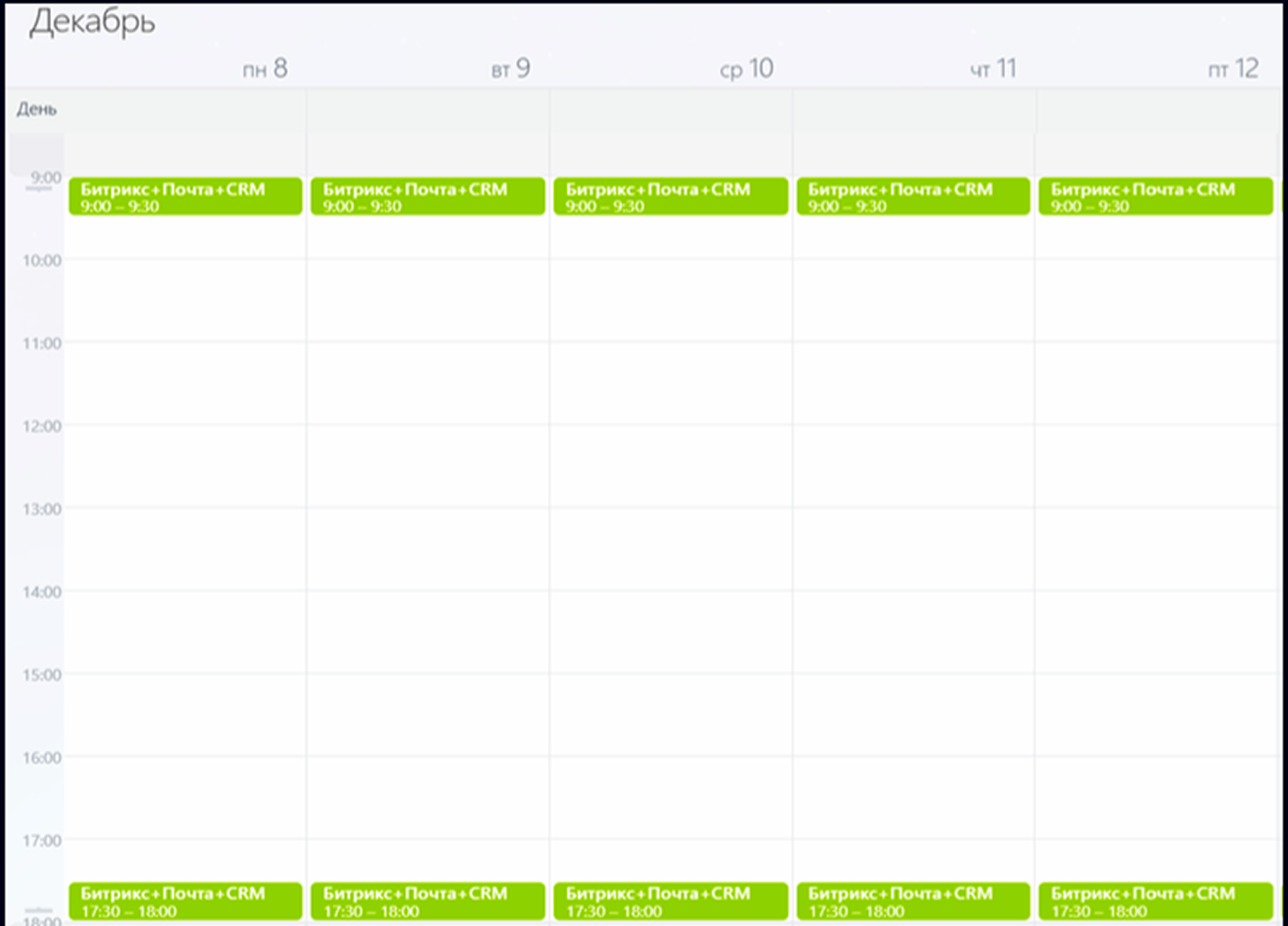
Task: Select day header чт 11
Action: tap(993, 68)
